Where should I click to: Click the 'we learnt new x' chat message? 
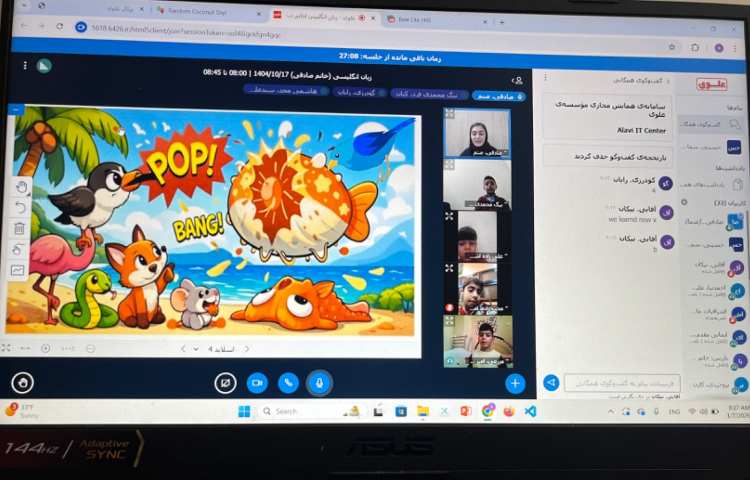[x=632, y=219]
